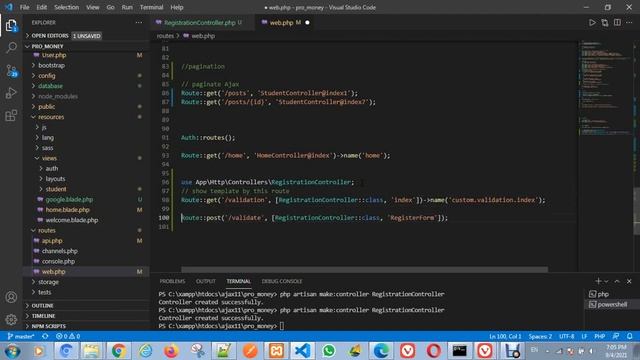The image size is (640, 360).
Task: Open console.php file
Action: pos(58,261)
